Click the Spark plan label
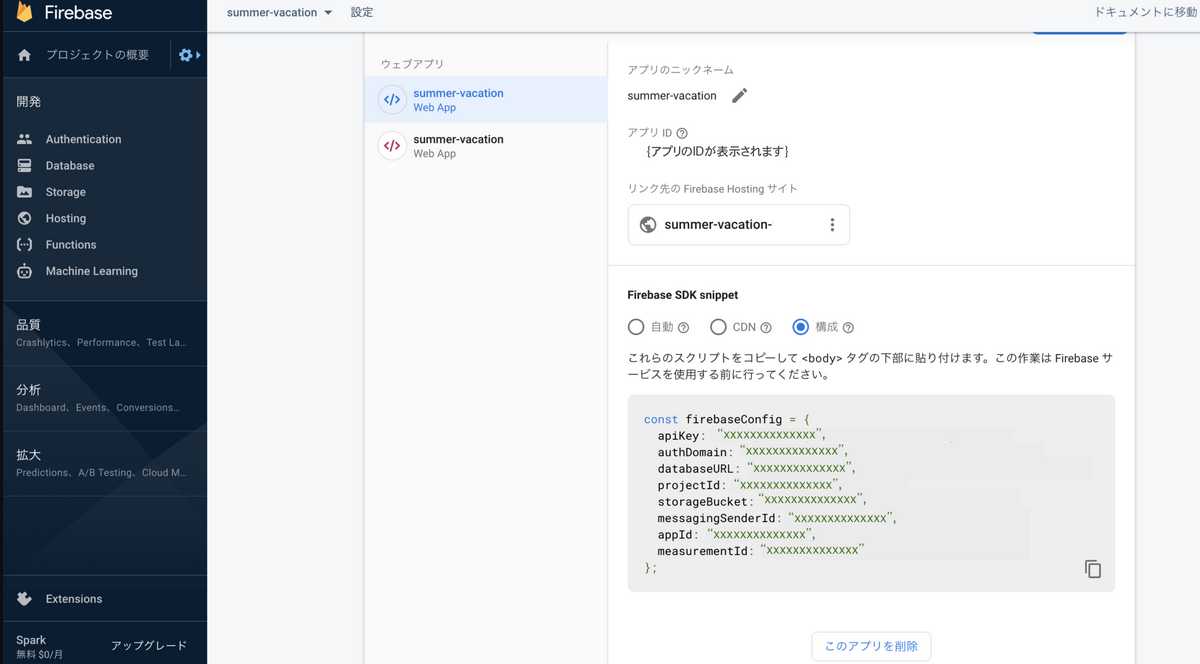 31,640
